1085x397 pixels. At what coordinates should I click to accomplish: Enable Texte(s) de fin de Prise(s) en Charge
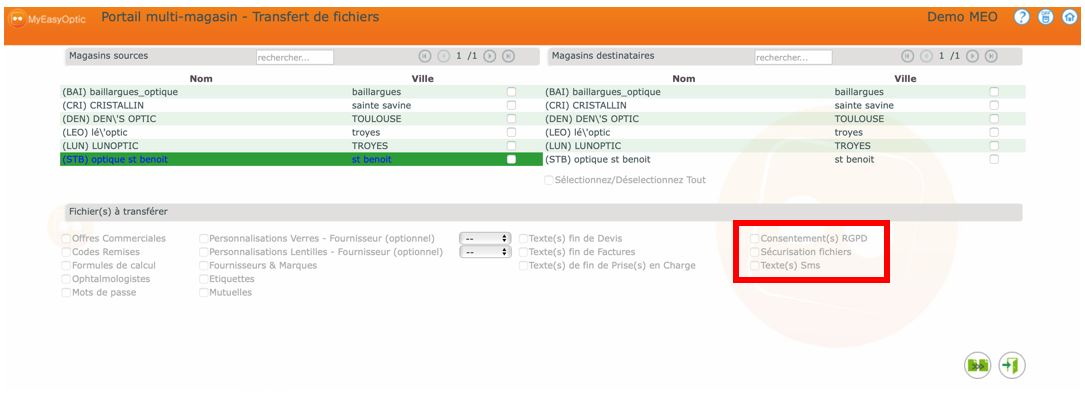pos(524,266)
